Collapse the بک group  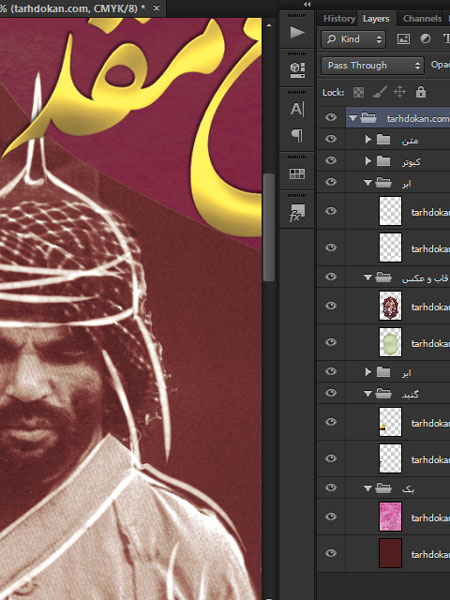point(368,488)
